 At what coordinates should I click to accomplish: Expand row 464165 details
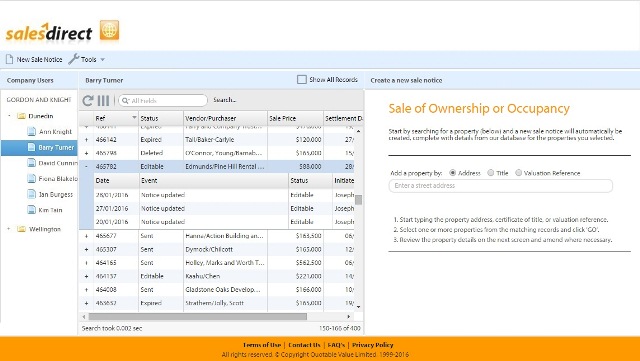[86, 263]
